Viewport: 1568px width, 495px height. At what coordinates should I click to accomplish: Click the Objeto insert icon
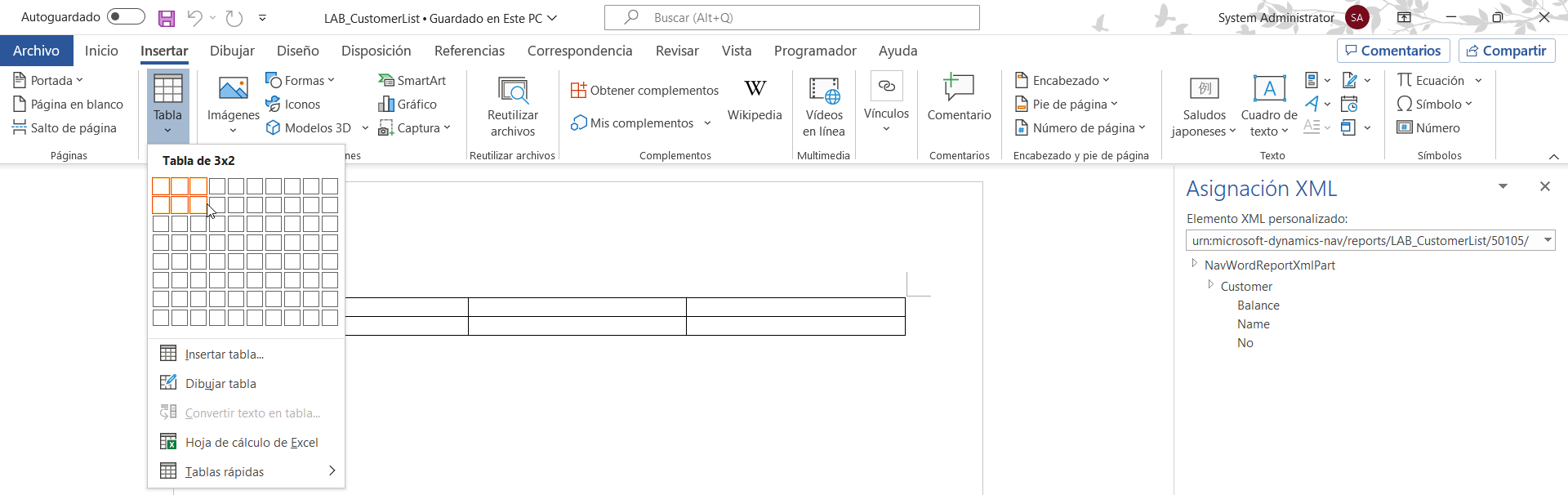1348,127
